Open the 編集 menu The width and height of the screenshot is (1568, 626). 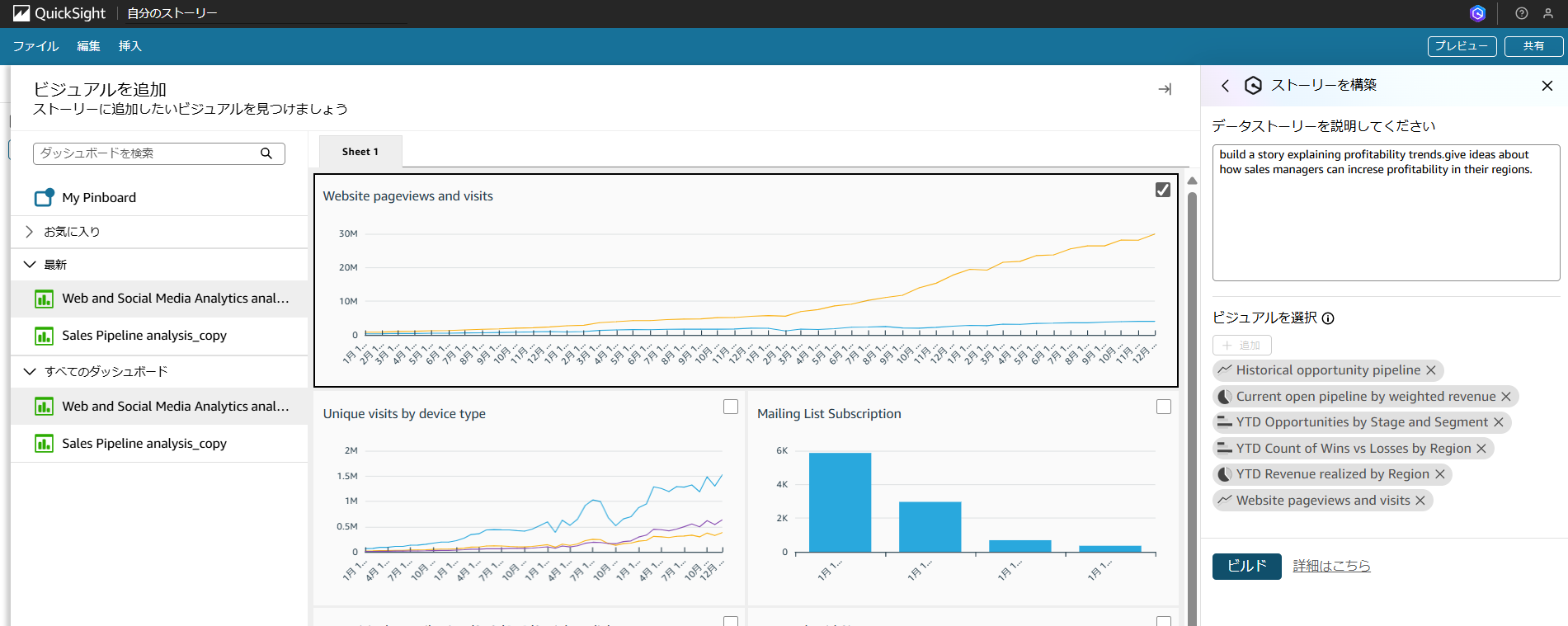(88, 46)
